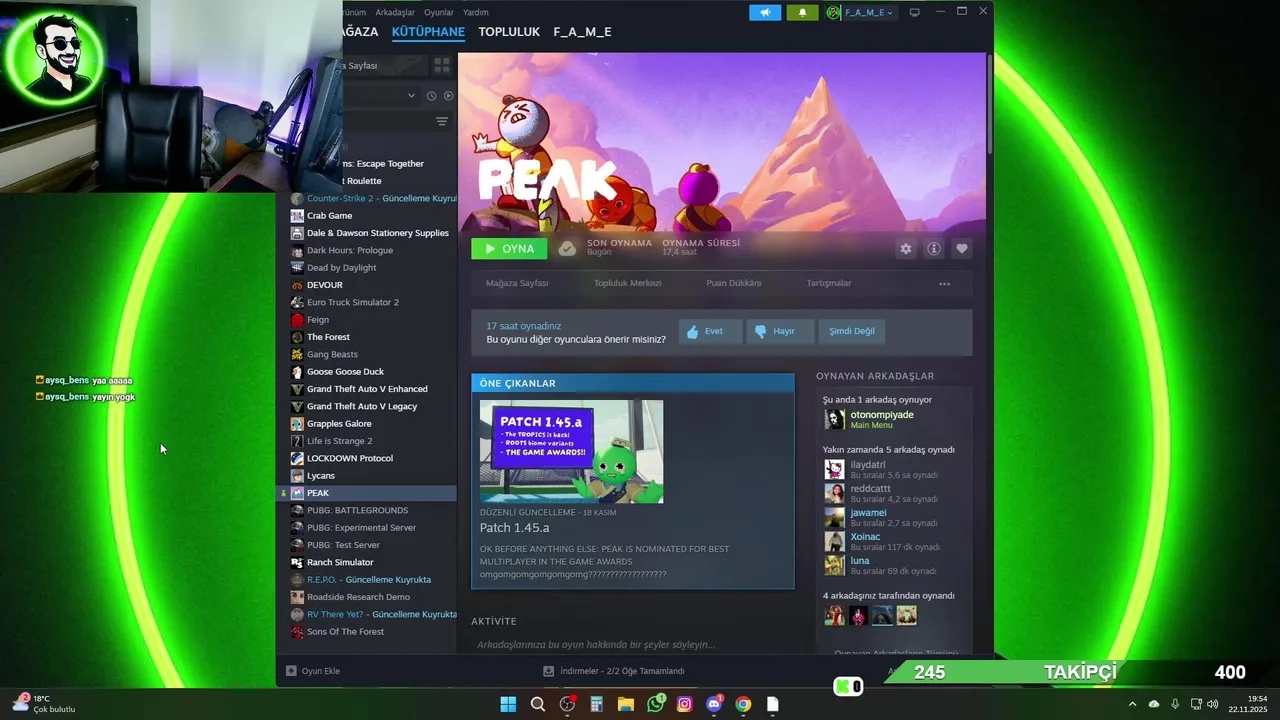Click the recent activity clock icon
The width and height of the screenshot is (1280, 720).
[x=431, y=95]
